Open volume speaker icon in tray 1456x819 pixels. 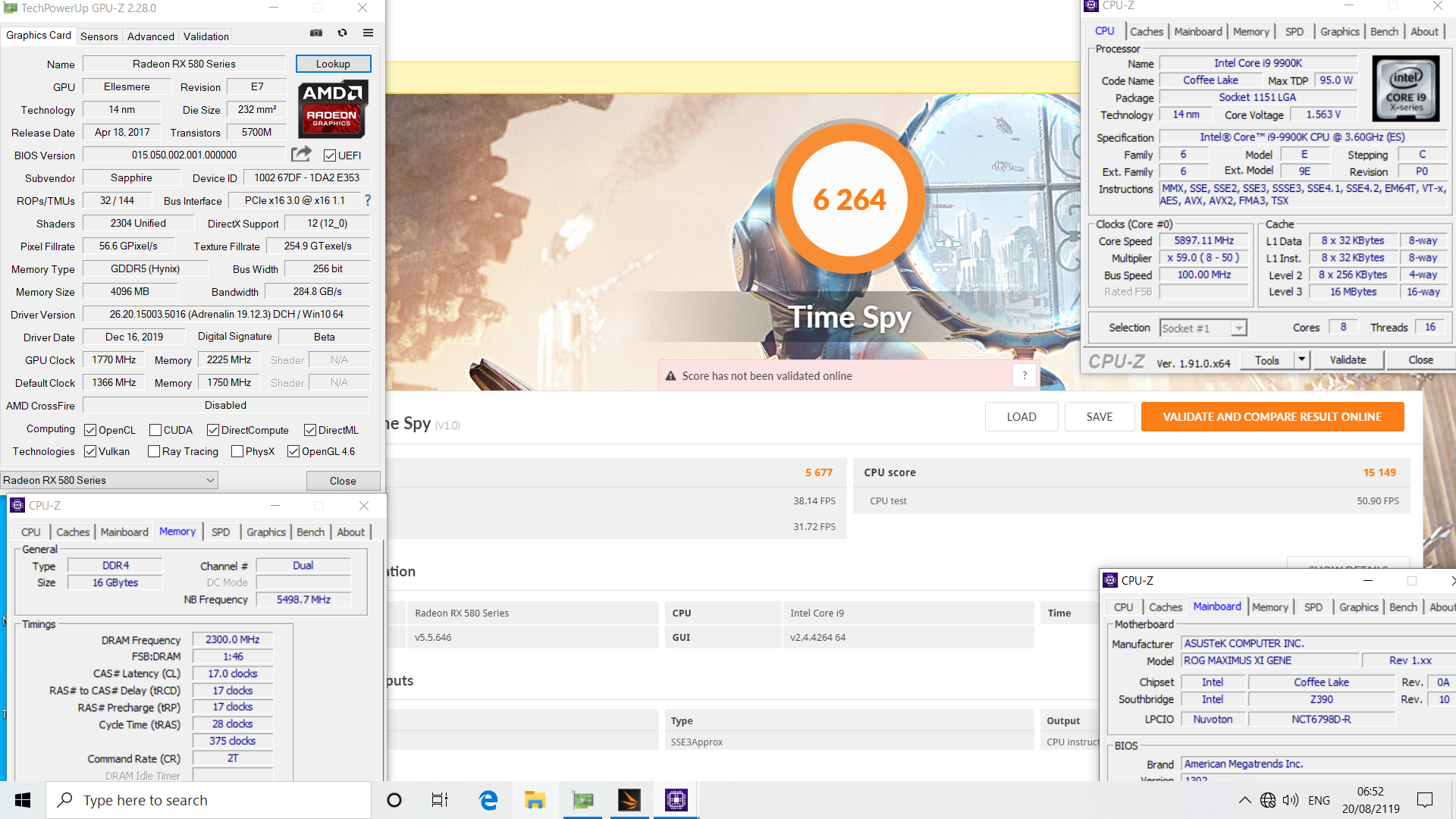point(1291,800)
